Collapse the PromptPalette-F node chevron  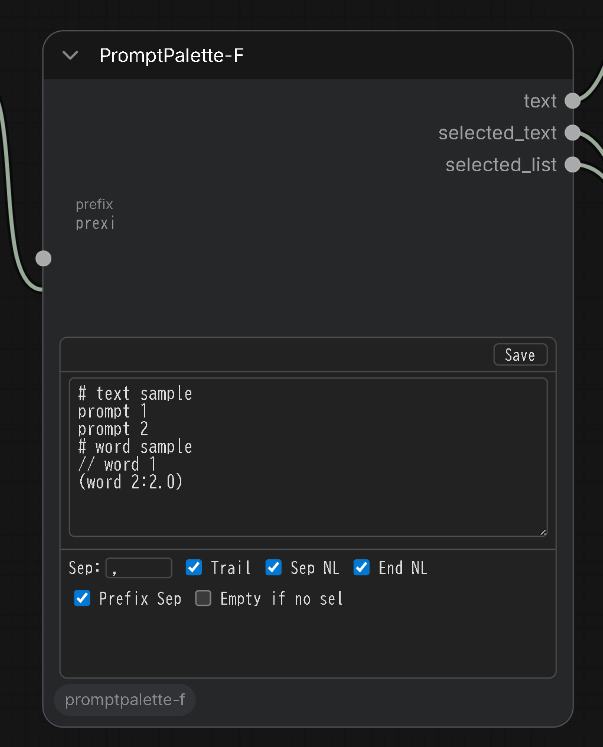pyautogui.click(x=70, y=56)
